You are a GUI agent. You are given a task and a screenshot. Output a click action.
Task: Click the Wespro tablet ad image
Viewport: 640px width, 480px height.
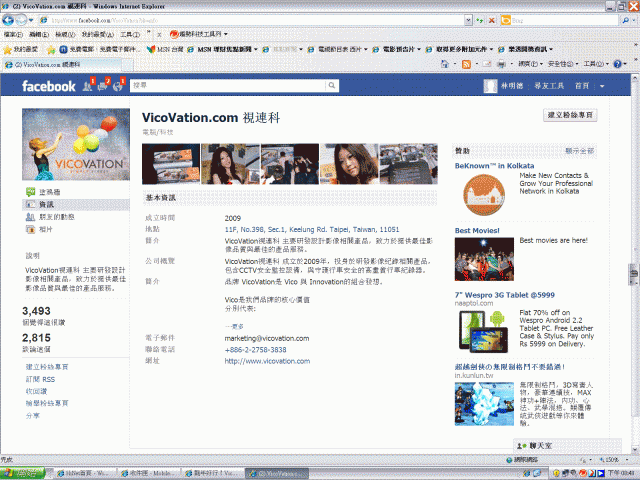484,331
